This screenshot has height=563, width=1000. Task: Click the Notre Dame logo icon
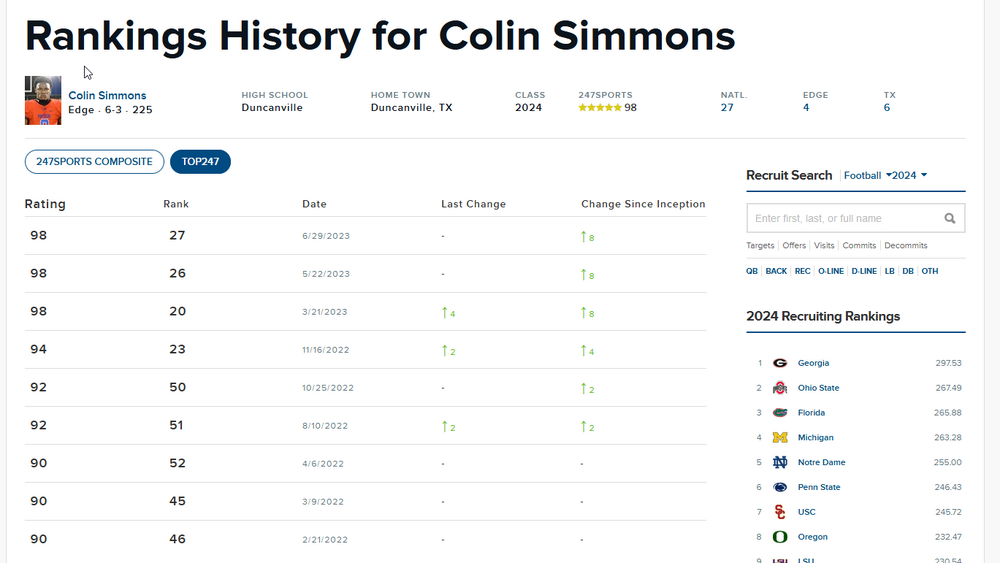(780, 463)
